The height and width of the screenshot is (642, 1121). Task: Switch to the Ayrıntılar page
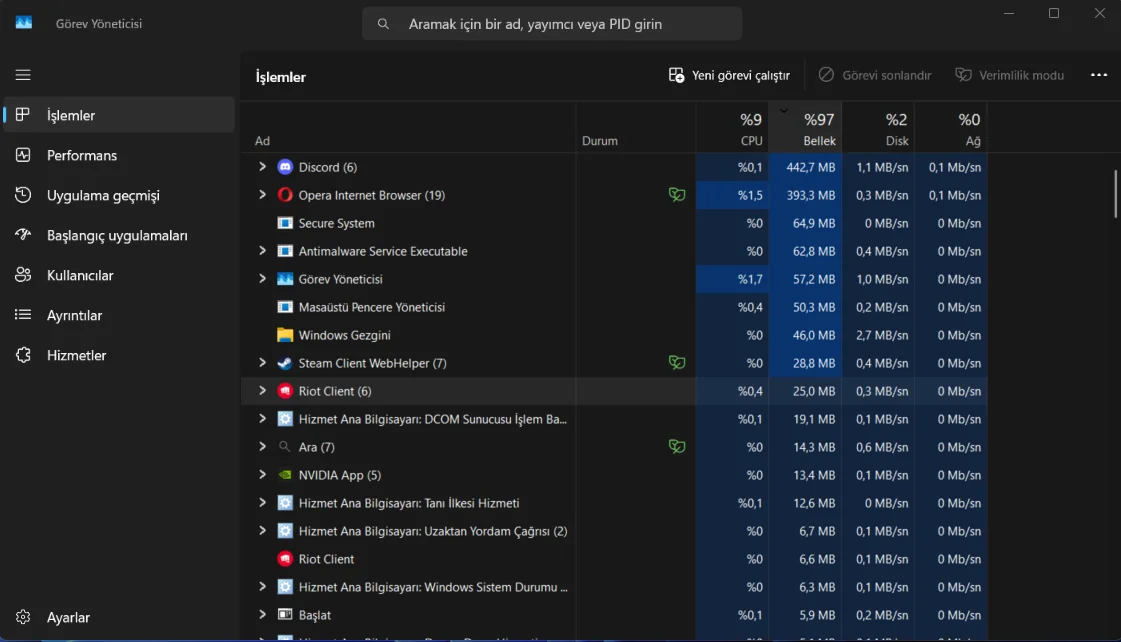point(119,315)
